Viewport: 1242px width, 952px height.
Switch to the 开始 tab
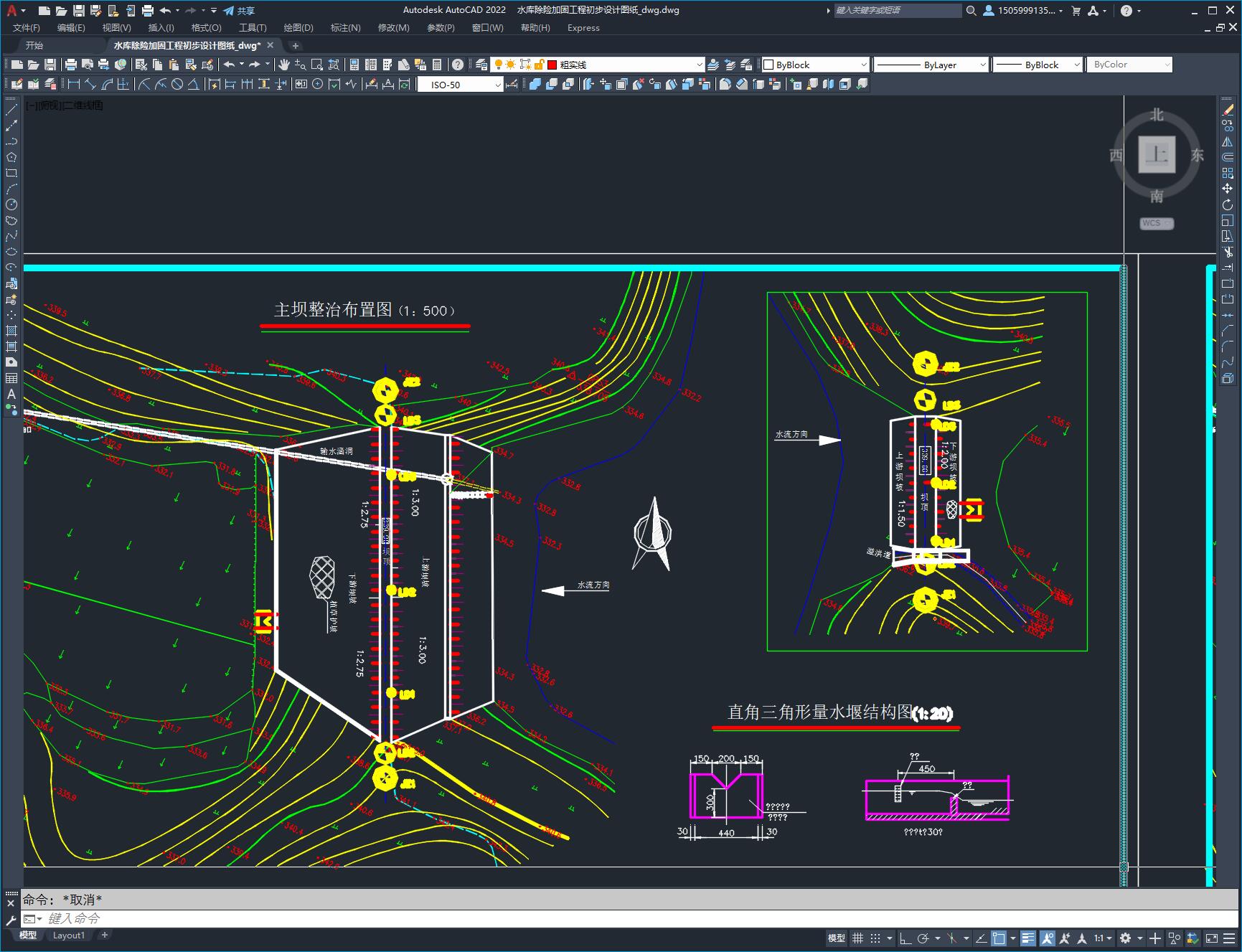tap(34, 45)
